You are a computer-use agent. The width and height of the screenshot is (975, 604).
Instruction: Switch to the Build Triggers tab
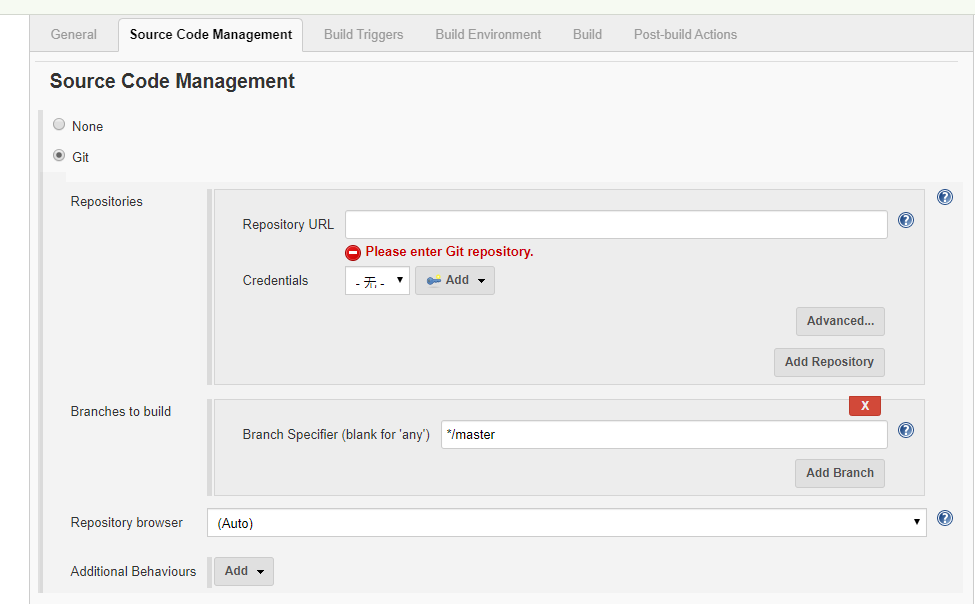(x=364, y=35)
